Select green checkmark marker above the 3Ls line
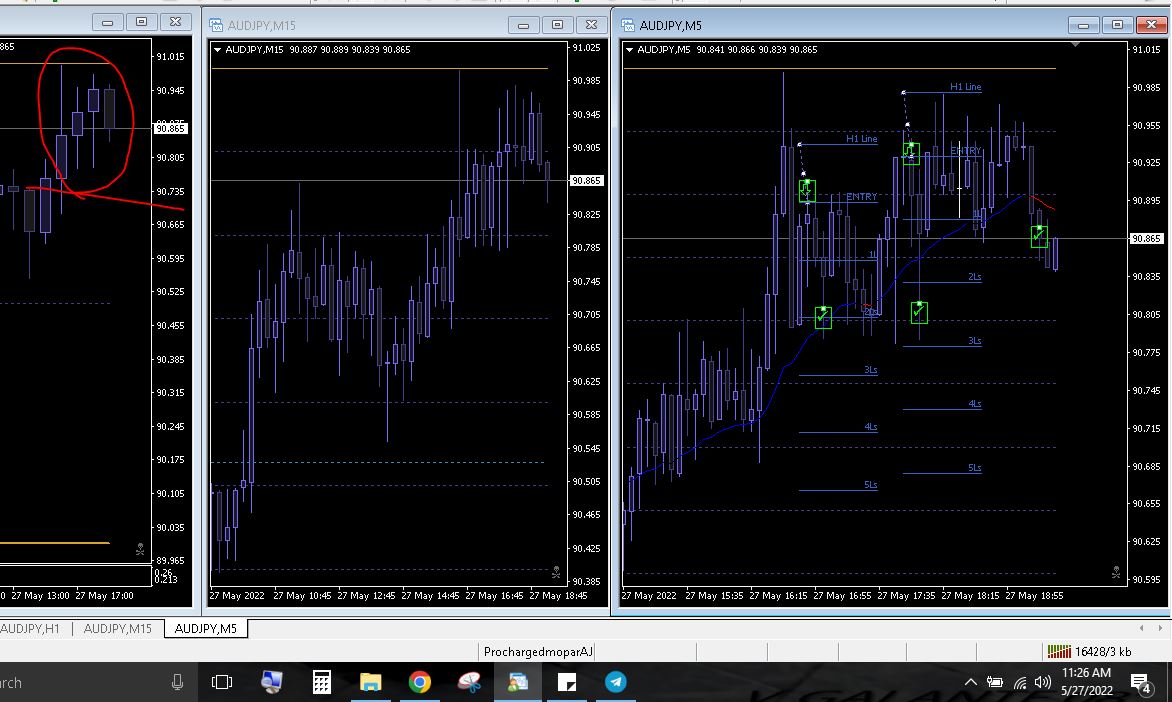 click(x=919, y=312)
